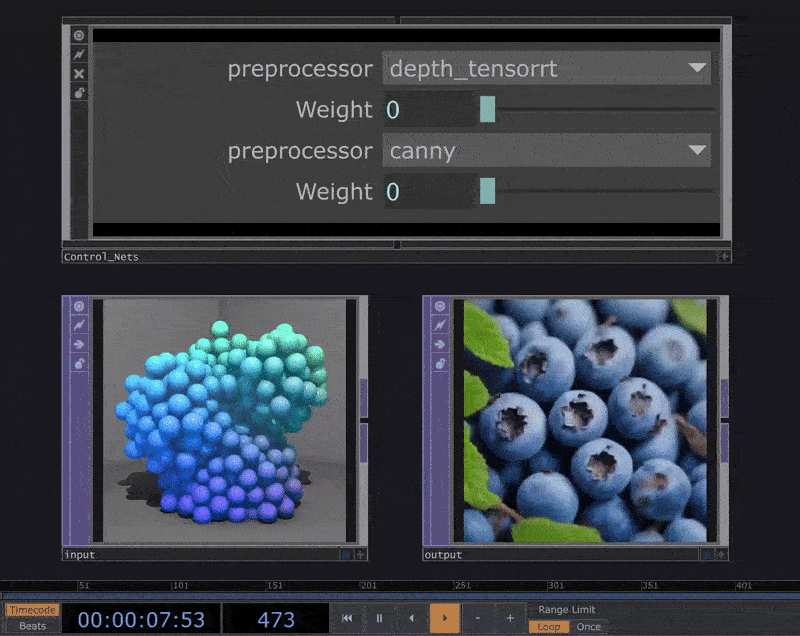Viewport: 800px width, 636px height.
Task: Open canny preprocessor dropdown
Action: click(x=546, y=150)
